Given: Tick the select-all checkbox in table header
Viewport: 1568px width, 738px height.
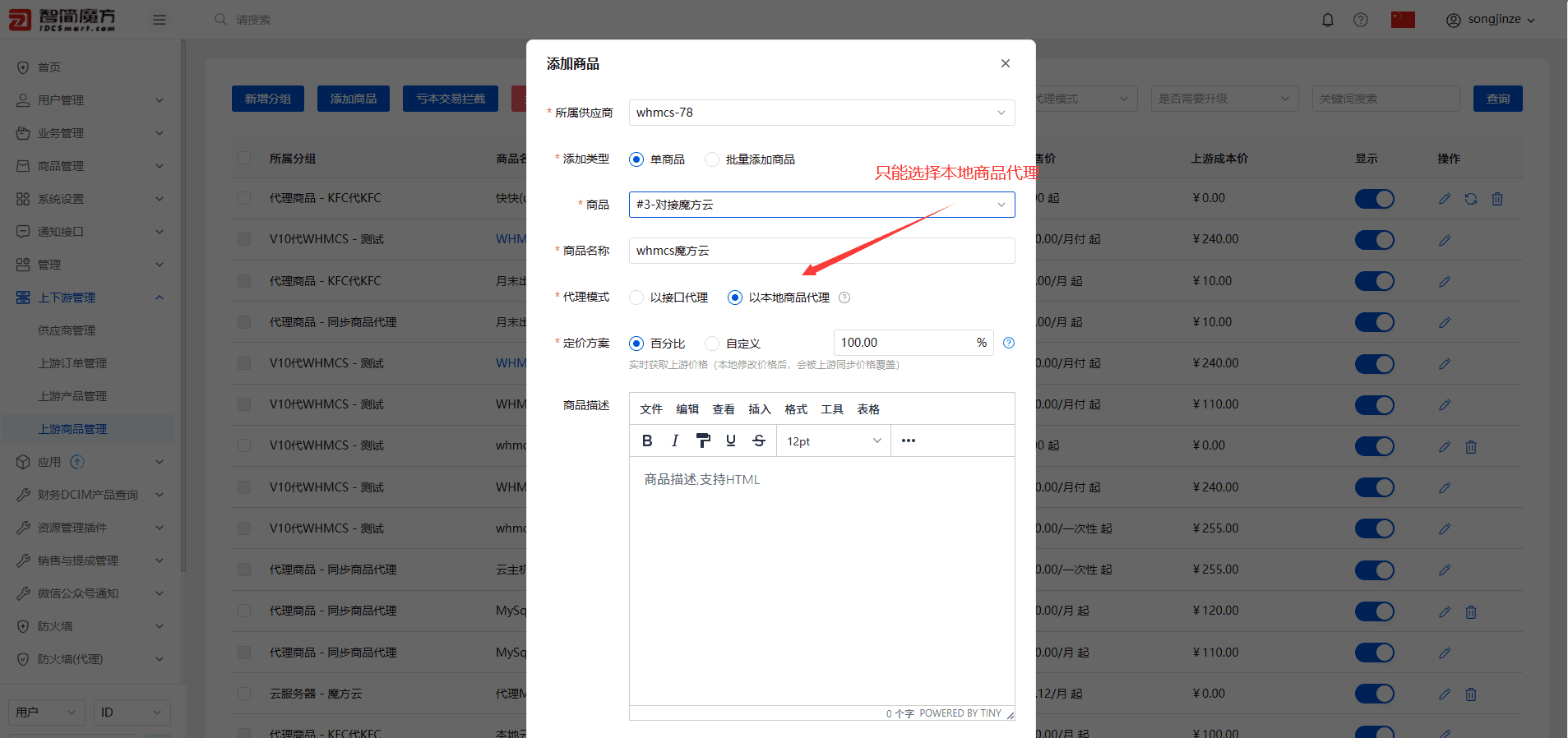Looking at the screenshot, I should [244, 158].
